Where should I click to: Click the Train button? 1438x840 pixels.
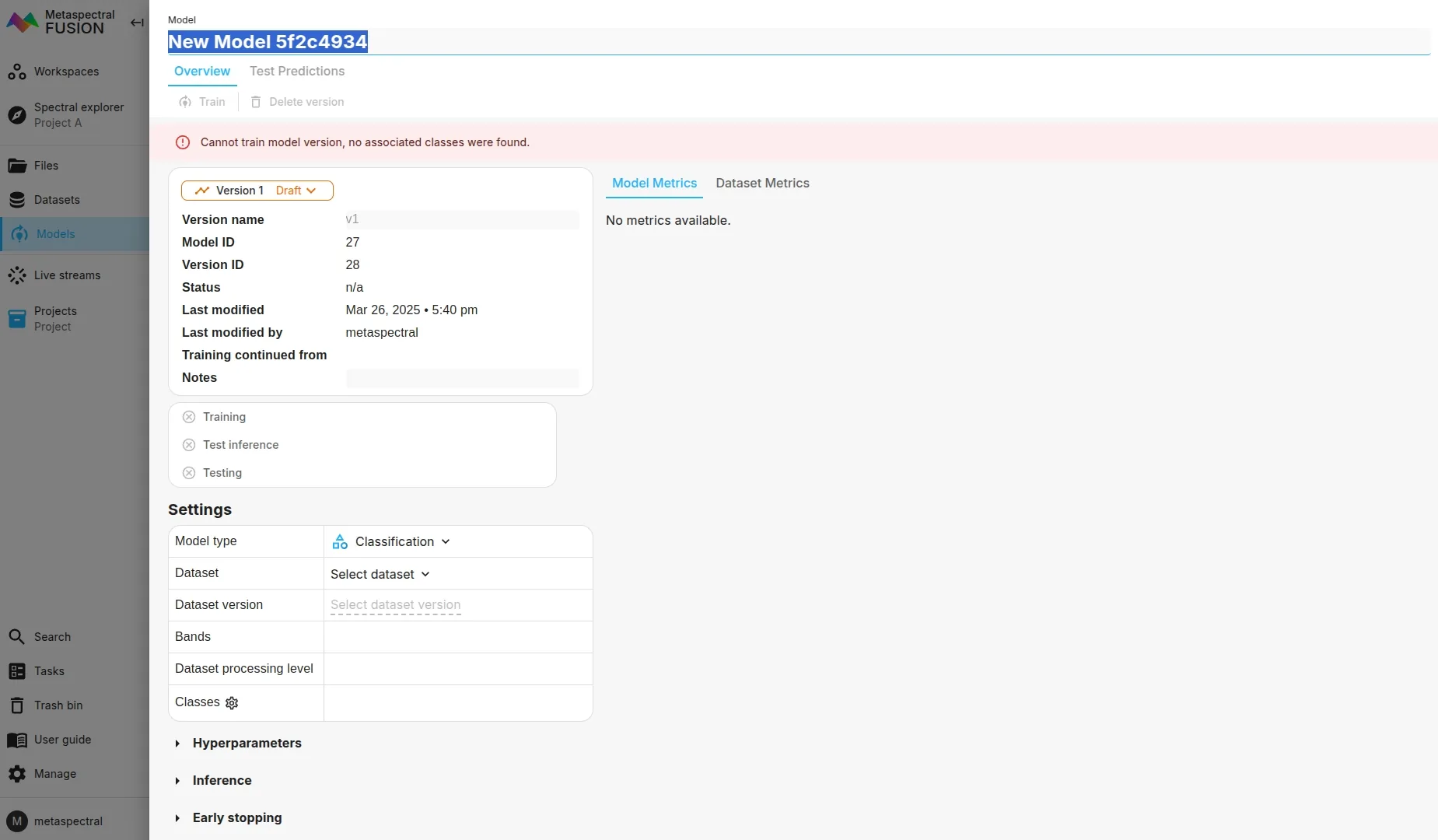click(x=202, y=102)
